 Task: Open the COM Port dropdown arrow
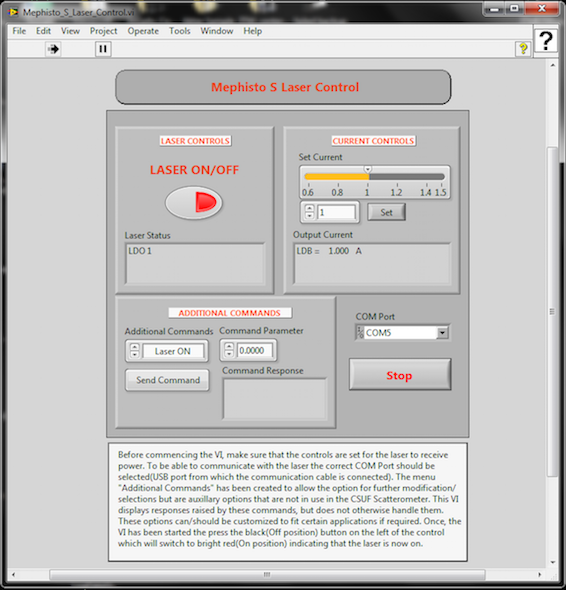(442, 333)
